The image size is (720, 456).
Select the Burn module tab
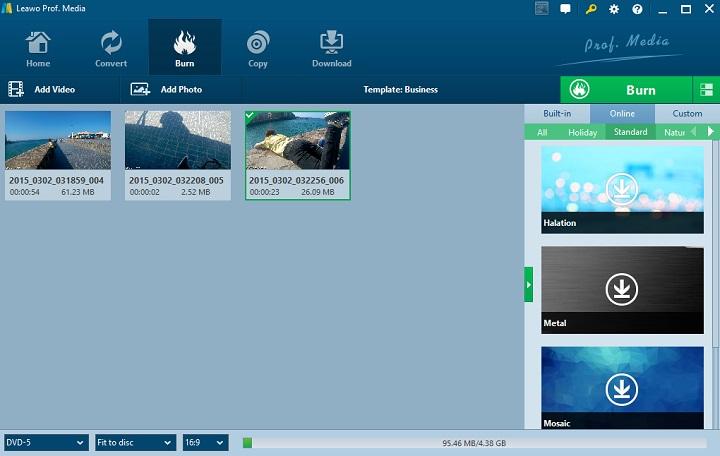[x=185, y=47]
